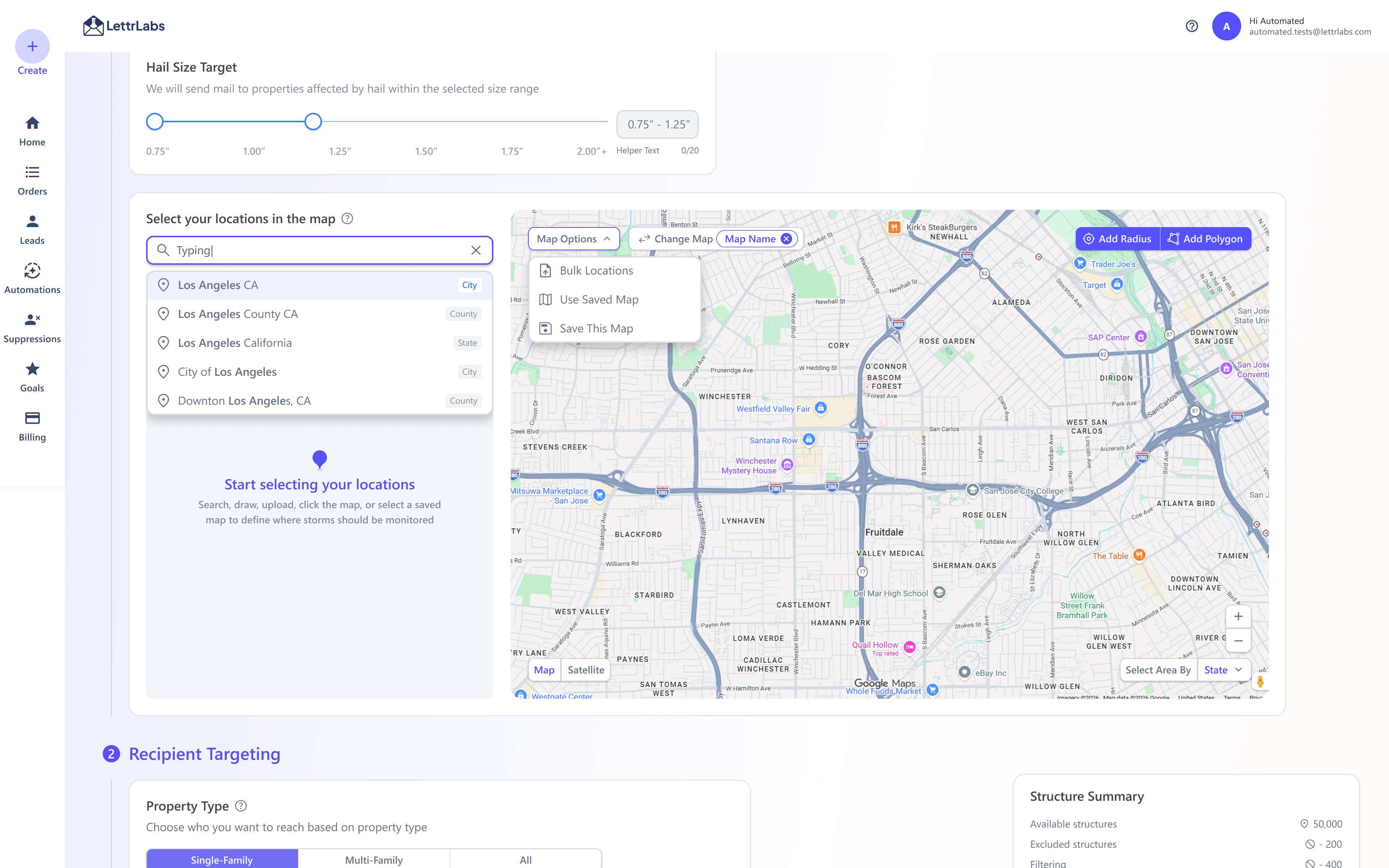The width and height of the screenshot is (1389, 868).
Task: Clear the location search text
Action: coord(476,250)
